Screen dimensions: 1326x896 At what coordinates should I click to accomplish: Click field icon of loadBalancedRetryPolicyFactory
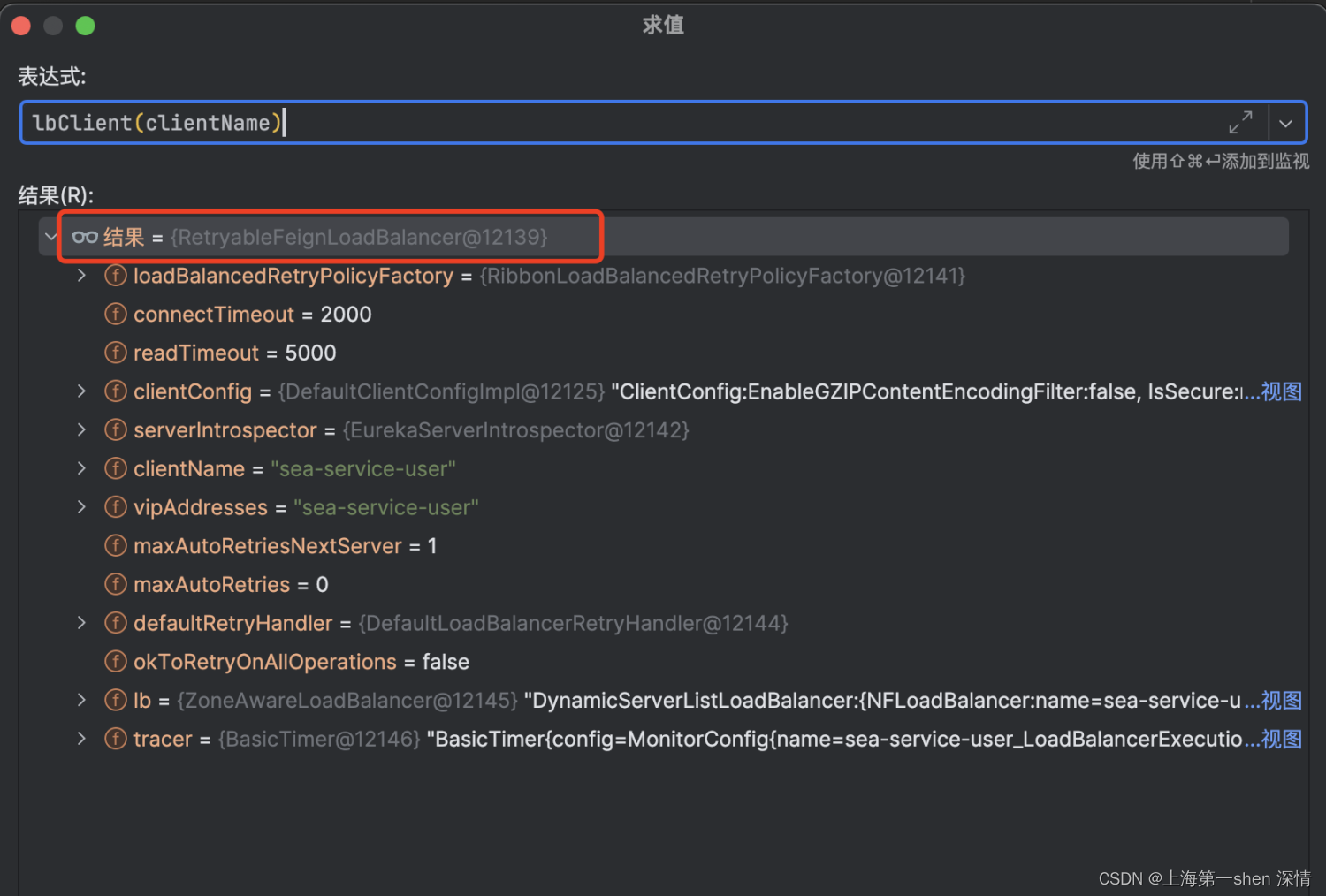[116, 276]
